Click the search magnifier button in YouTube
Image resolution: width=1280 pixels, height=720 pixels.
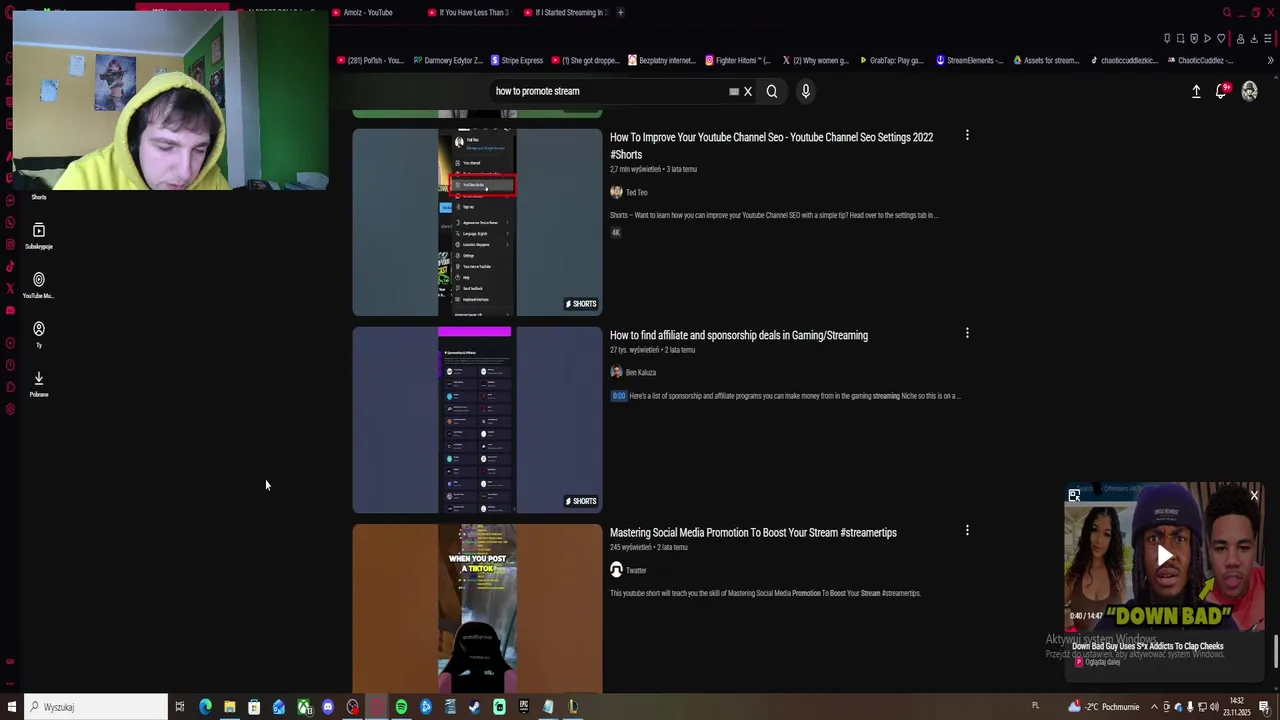point(772,91)
